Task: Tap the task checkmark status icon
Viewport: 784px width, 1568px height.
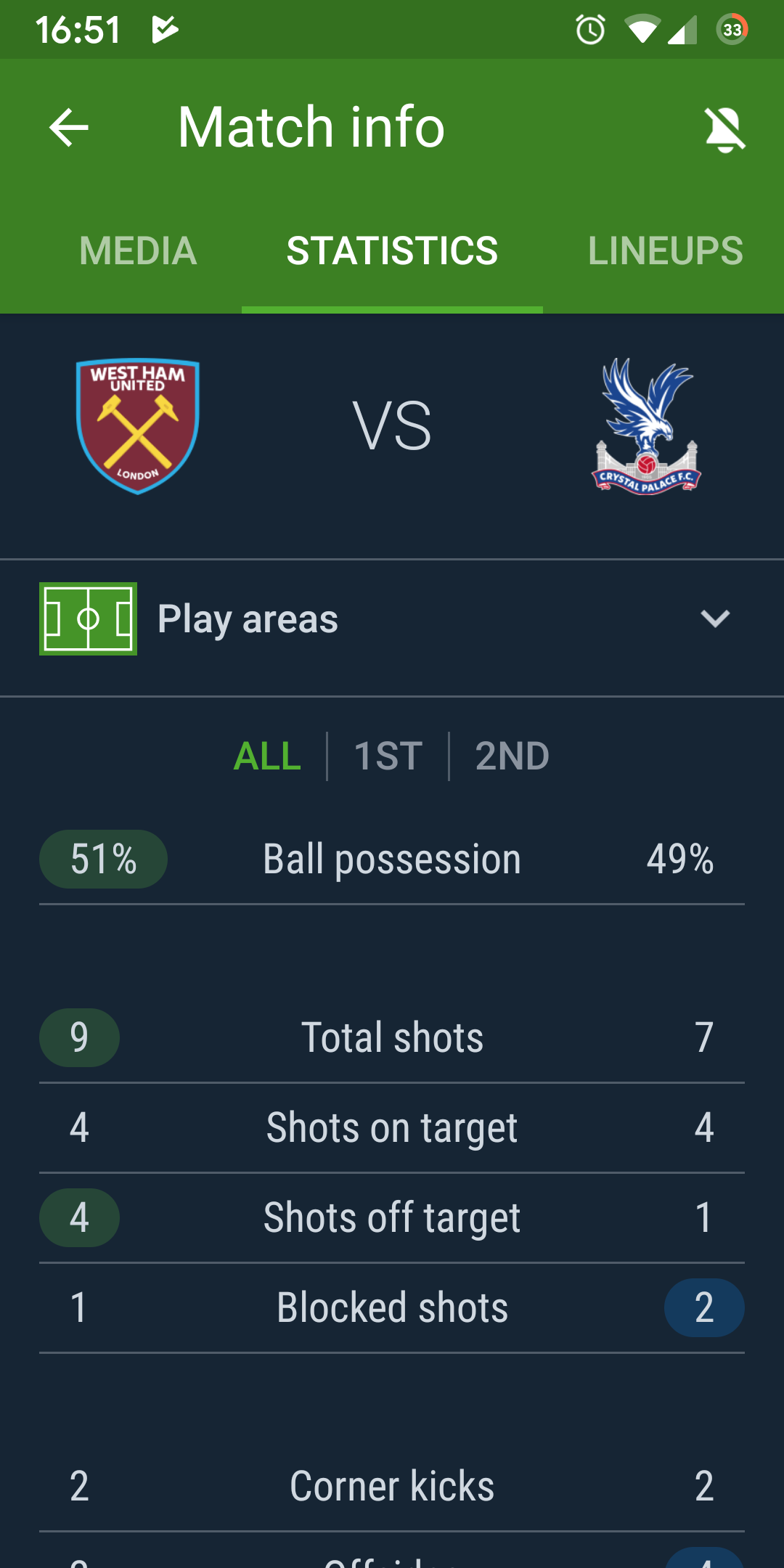Action: [165, 30]
